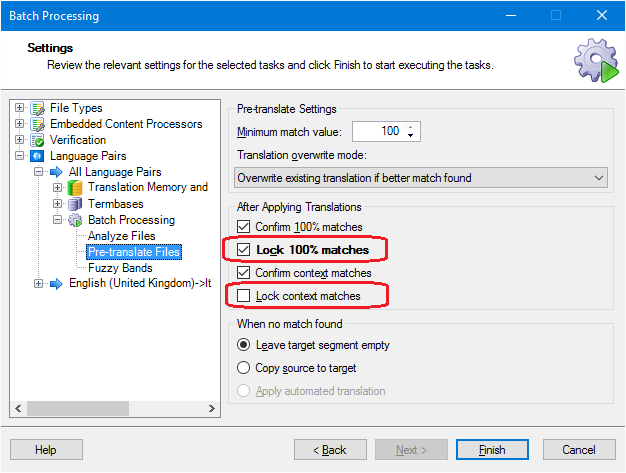The image size is (626, 473).
Task: Collapse the Language Pairs node
Action: click(x=19, y=156)
